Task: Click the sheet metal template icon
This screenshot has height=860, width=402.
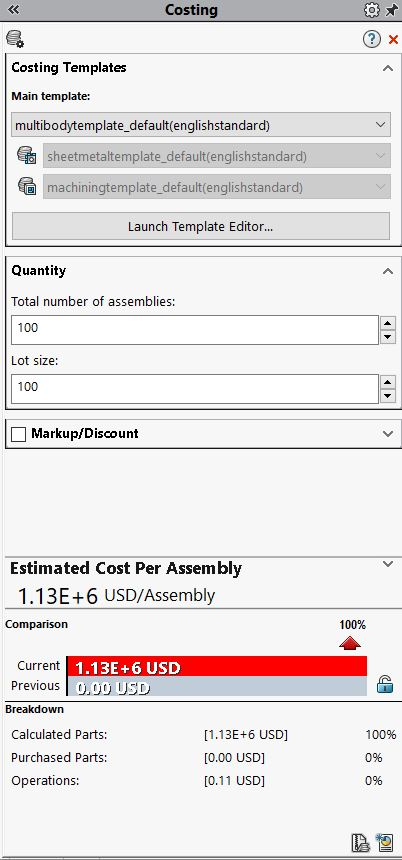Action: click(x=26, y=156)
